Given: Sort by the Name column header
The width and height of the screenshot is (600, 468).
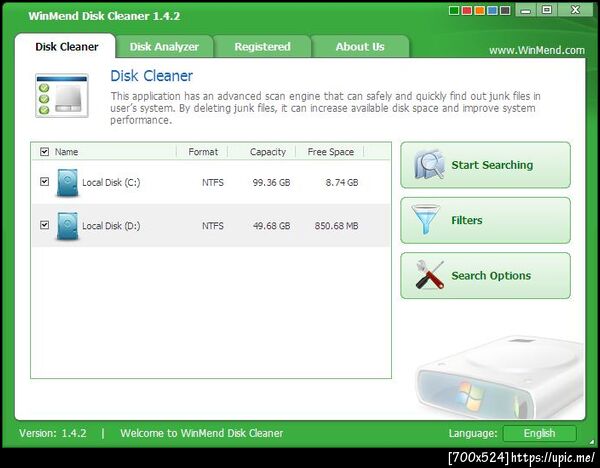Looking at the screenshot, I should 66,152.
